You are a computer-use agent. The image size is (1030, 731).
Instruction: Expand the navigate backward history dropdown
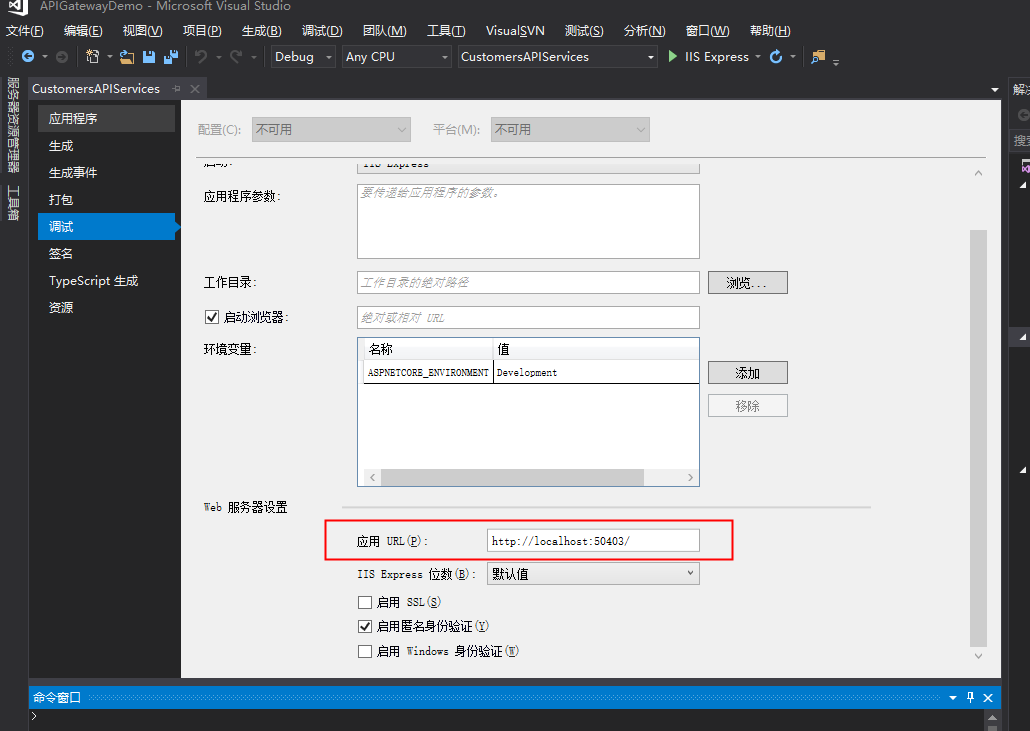pyautogui.click(x=45, y=56)
